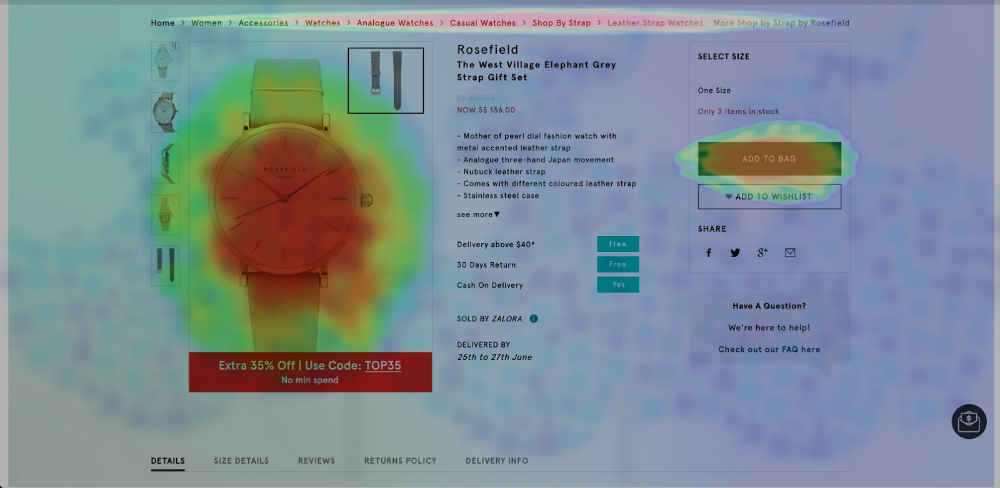Screen dimensions: 1000x488
Task: View the strap-pair thumbnail at bottom of gallery
Action: click(164, 265)
